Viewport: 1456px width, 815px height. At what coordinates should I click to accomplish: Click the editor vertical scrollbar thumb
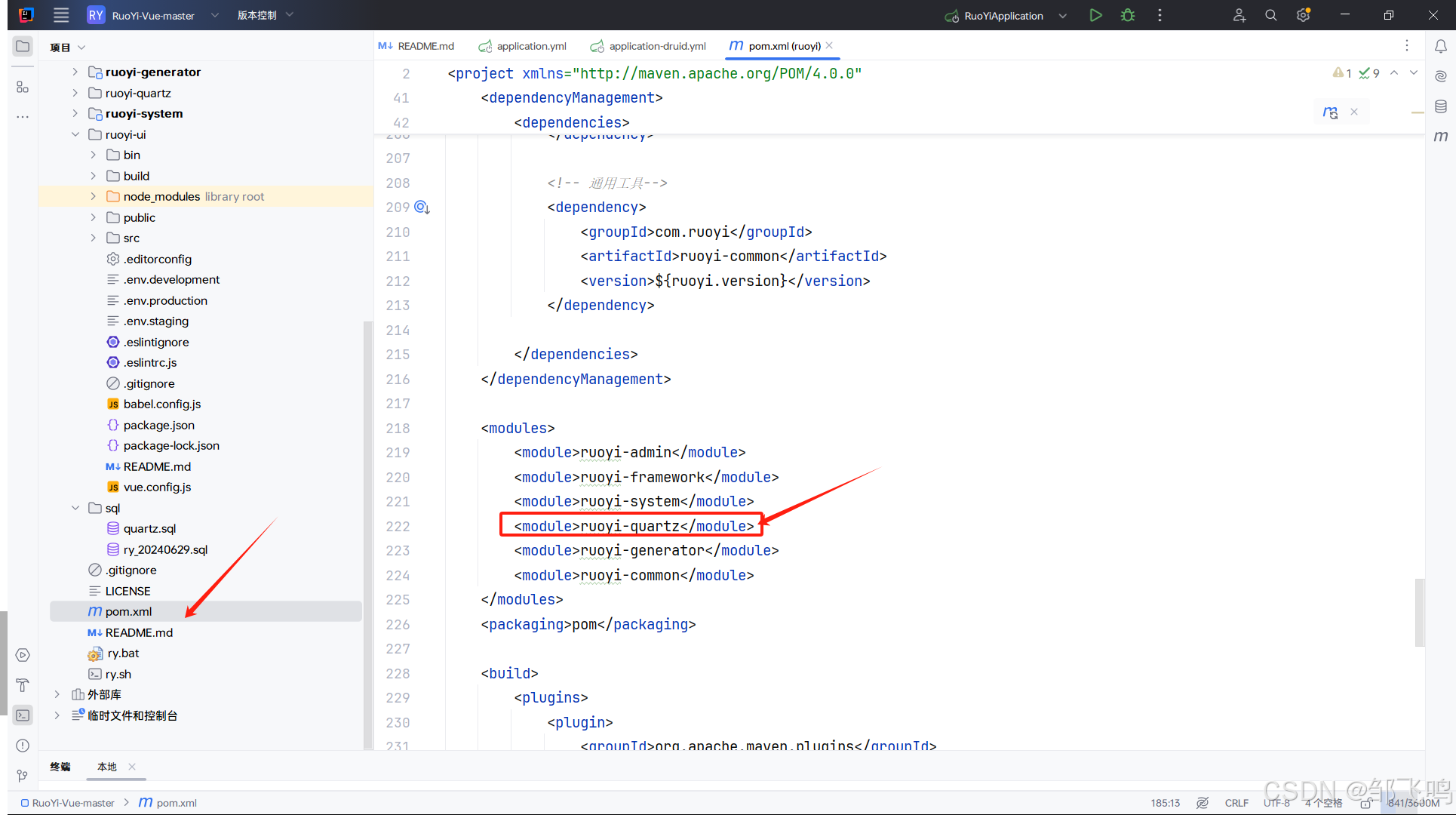tap(1419, 612)
